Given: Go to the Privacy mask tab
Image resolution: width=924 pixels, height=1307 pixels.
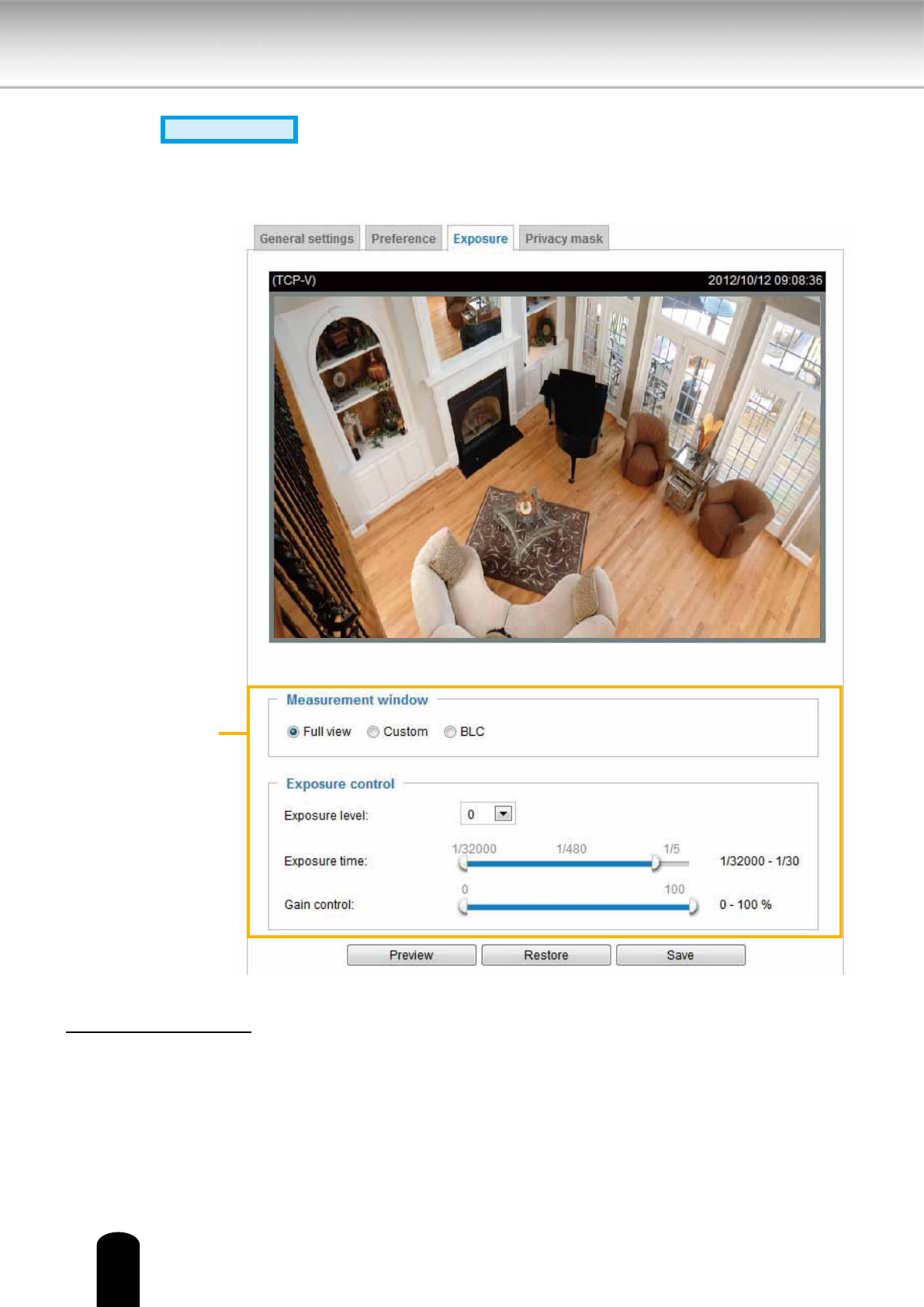Looking at the screenshot, I should click(x=564, y=238).
